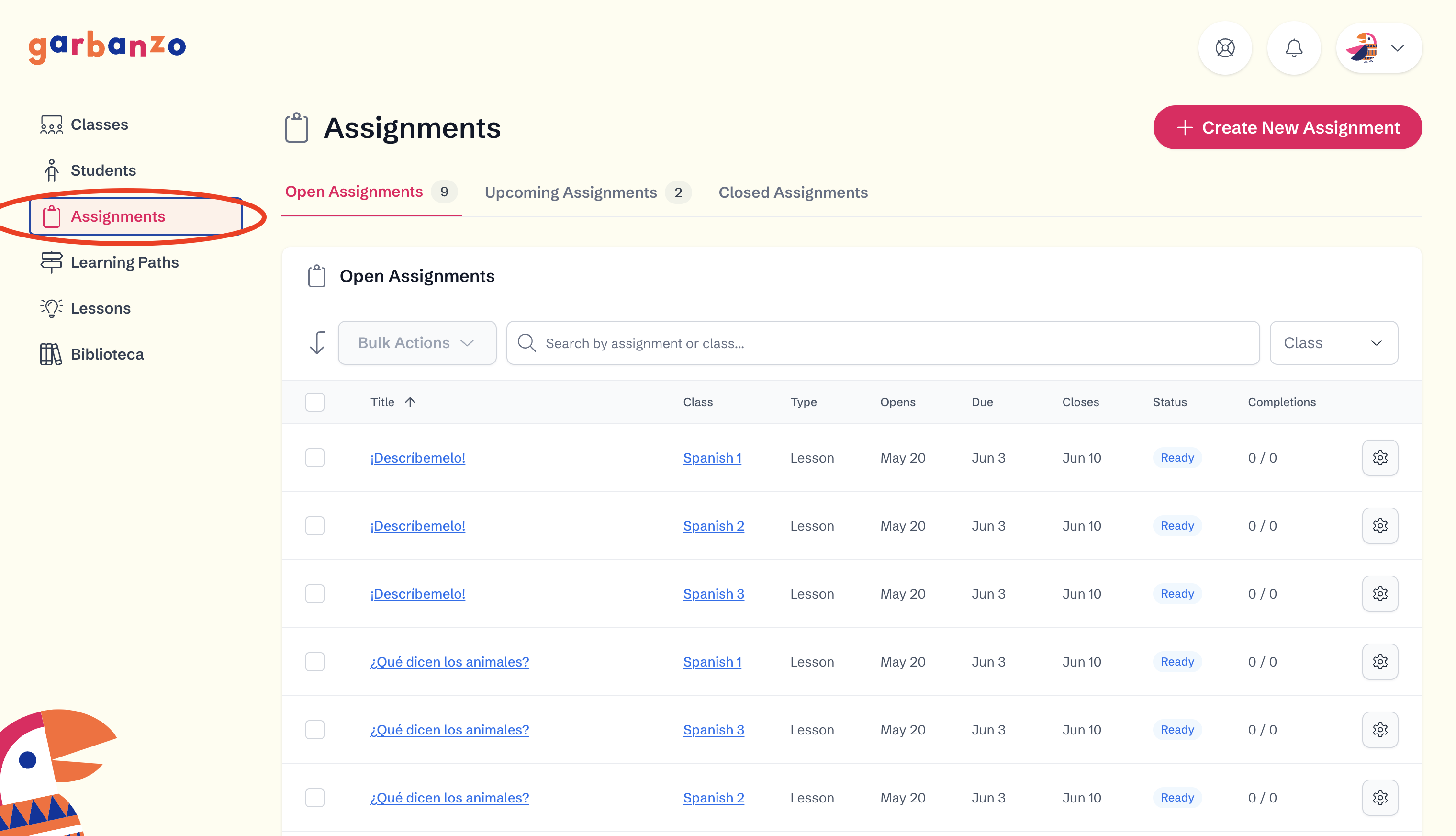Click the garbanzo logo
This screenshot has height=836, width=1456.
tap(107, 46)
